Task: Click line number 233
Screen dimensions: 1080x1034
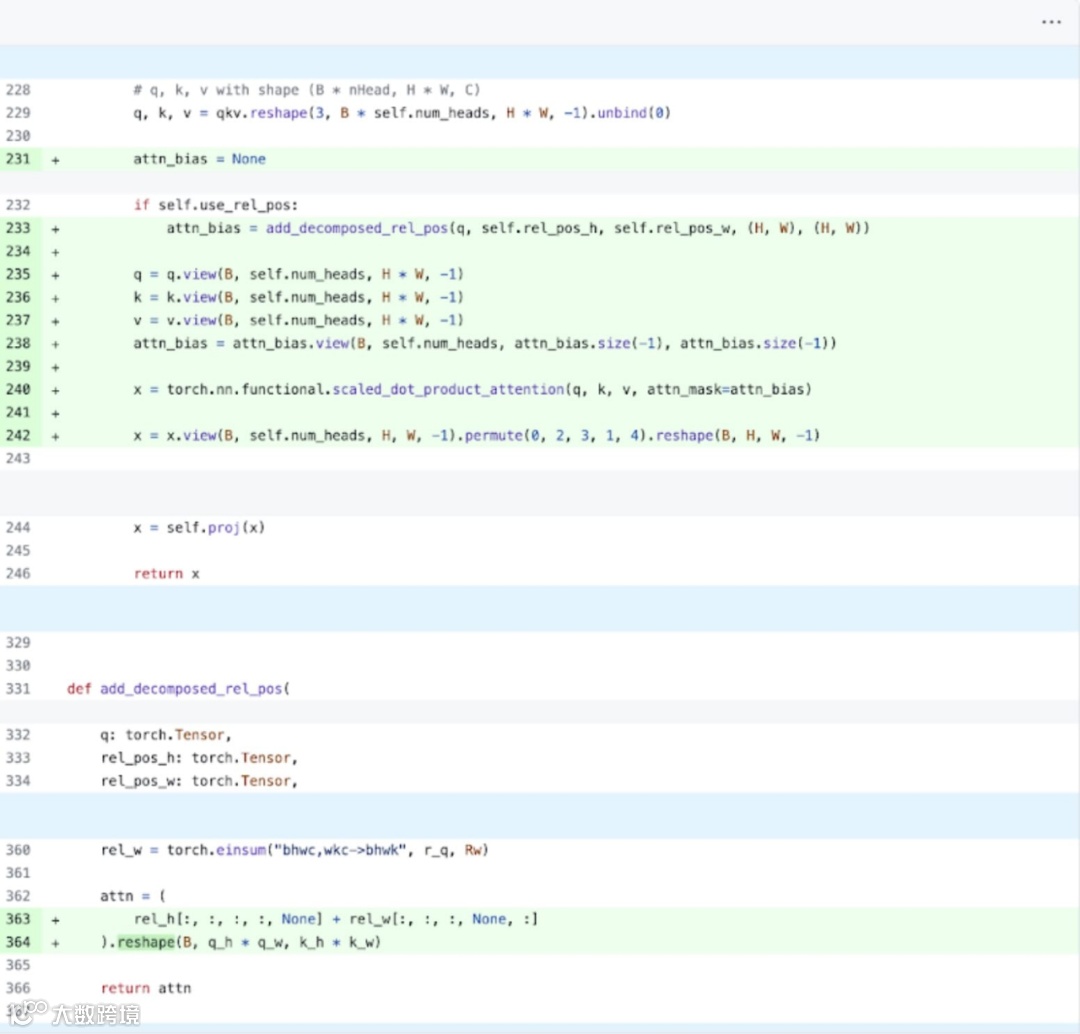Action: 18,228
